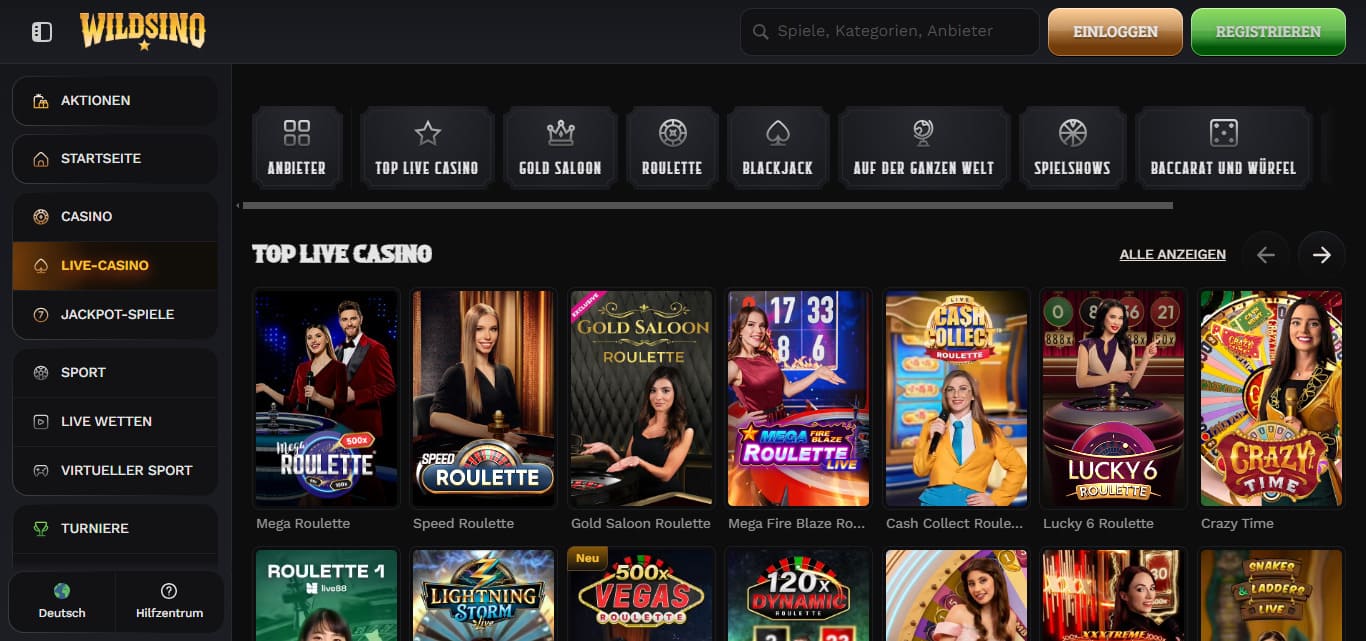The width and height of the screenshot is (1366, 641).
Task: Select the Spielshows wheel category
Action: coord(1072,147)
